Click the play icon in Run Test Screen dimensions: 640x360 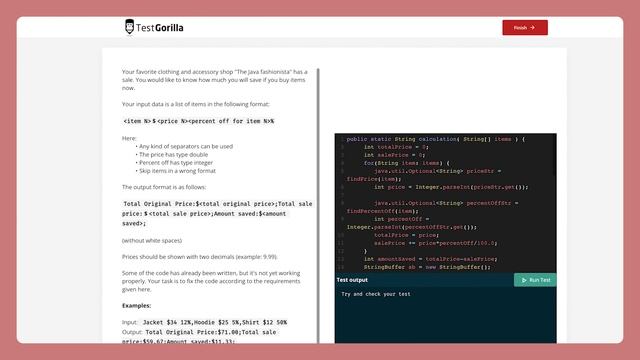[524, 280]
